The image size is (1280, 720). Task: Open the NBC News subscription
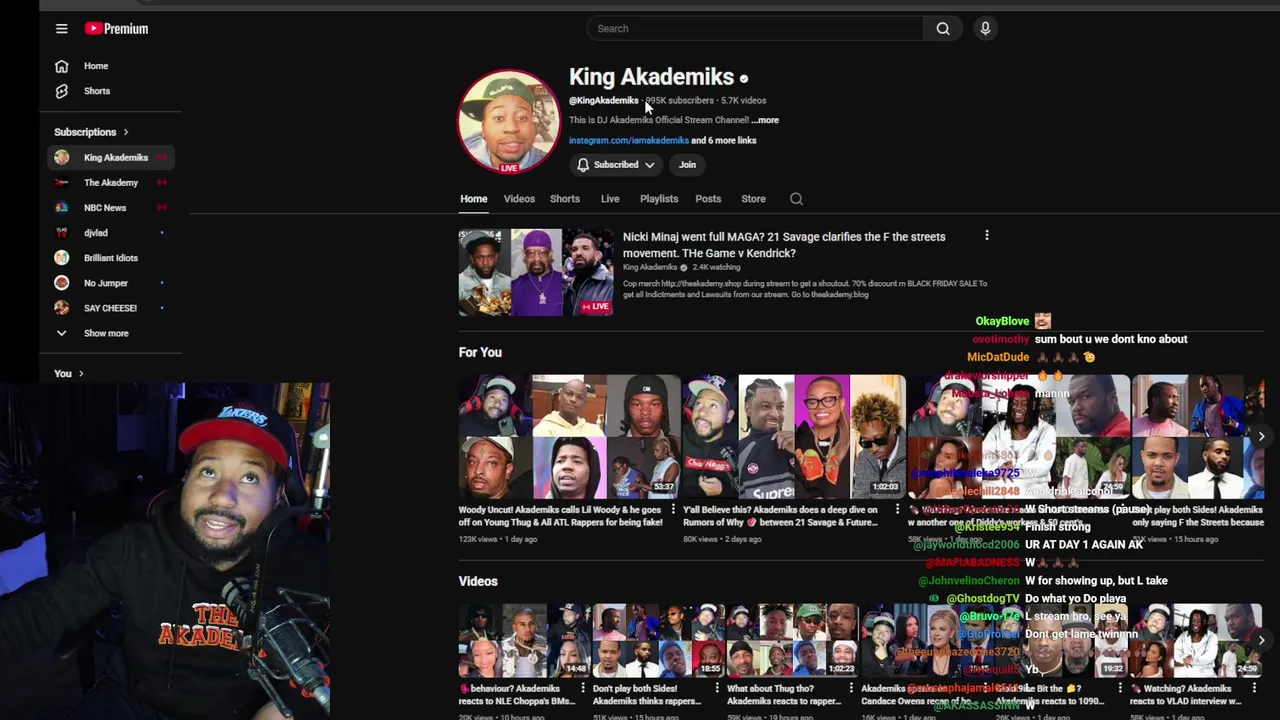[110, 208]
